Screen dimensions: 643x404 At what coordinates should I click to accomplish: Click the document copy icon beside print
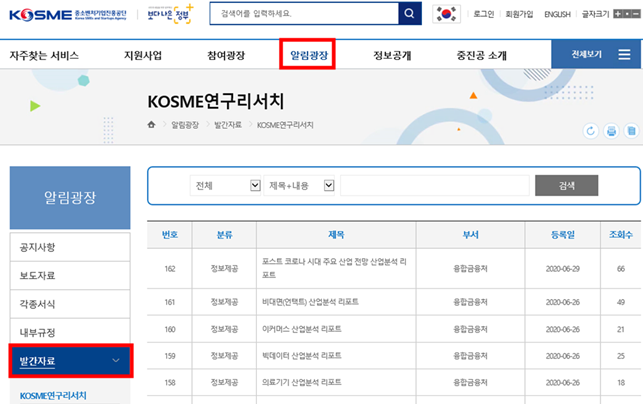click(x=630, y=131)
